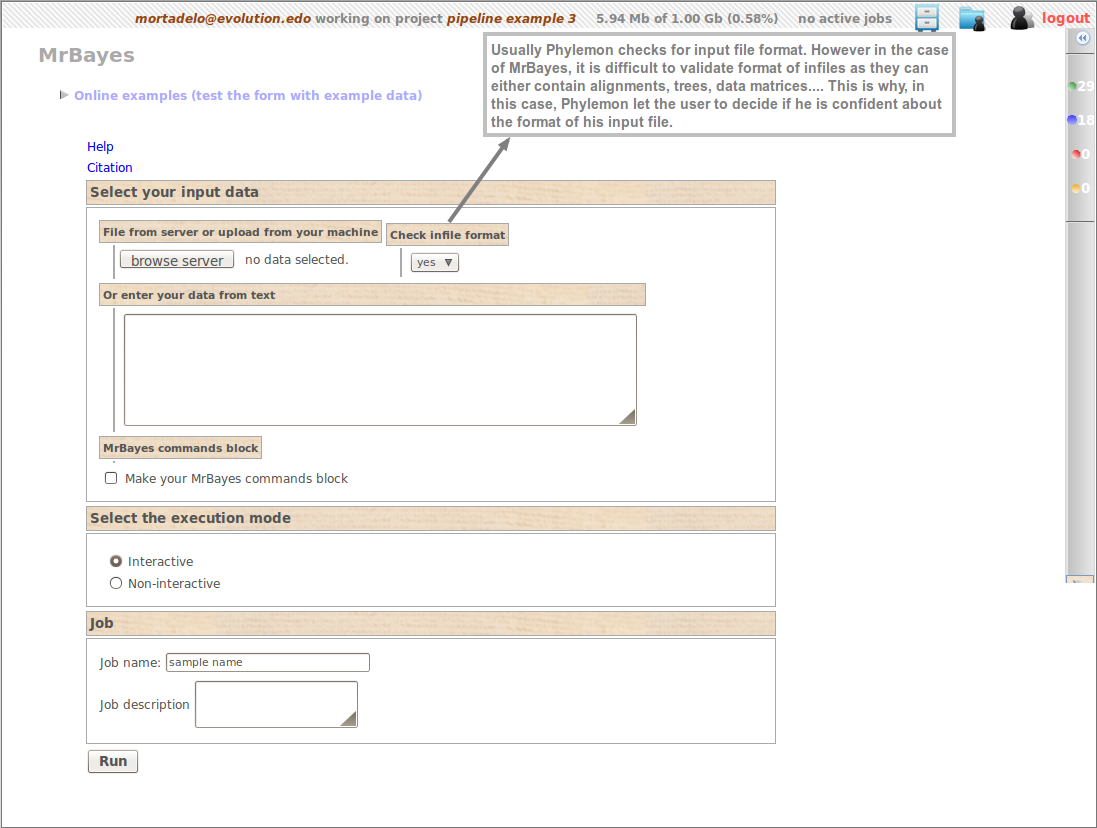This screenshot has width=1097, height=828.
Task: Click the blue user folder icon
Action: 971,17
